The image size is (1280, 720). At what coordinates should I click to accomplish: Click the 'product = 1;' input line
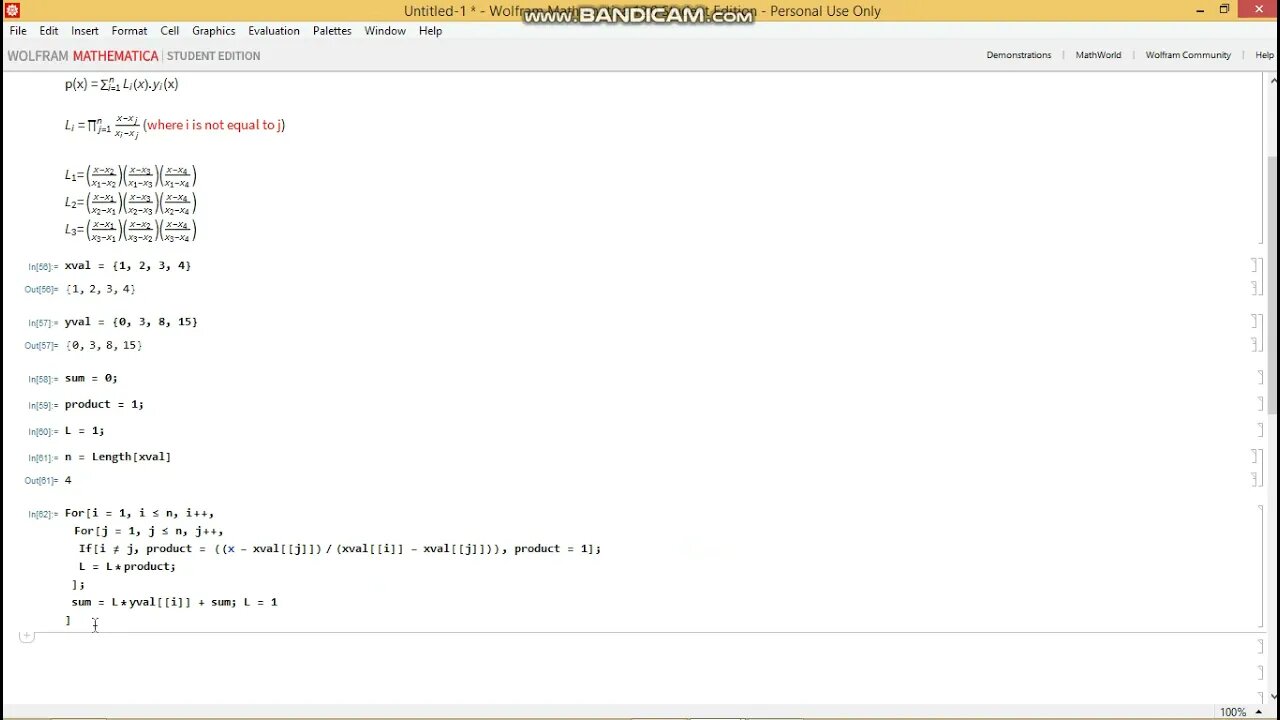[104, 404]
